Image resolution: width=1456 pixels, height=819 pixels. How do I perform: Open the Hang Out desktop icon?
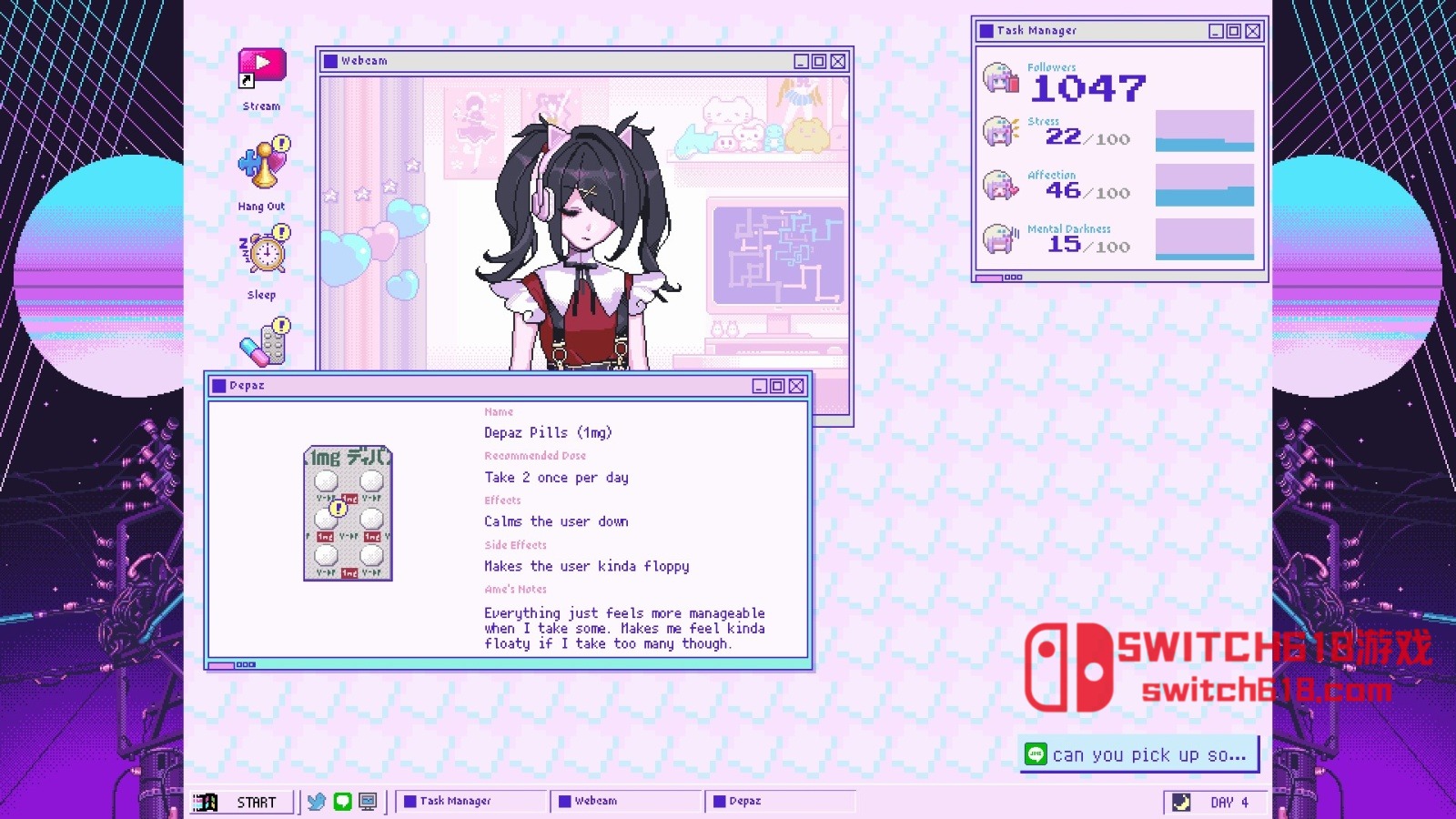click(262, 173)
